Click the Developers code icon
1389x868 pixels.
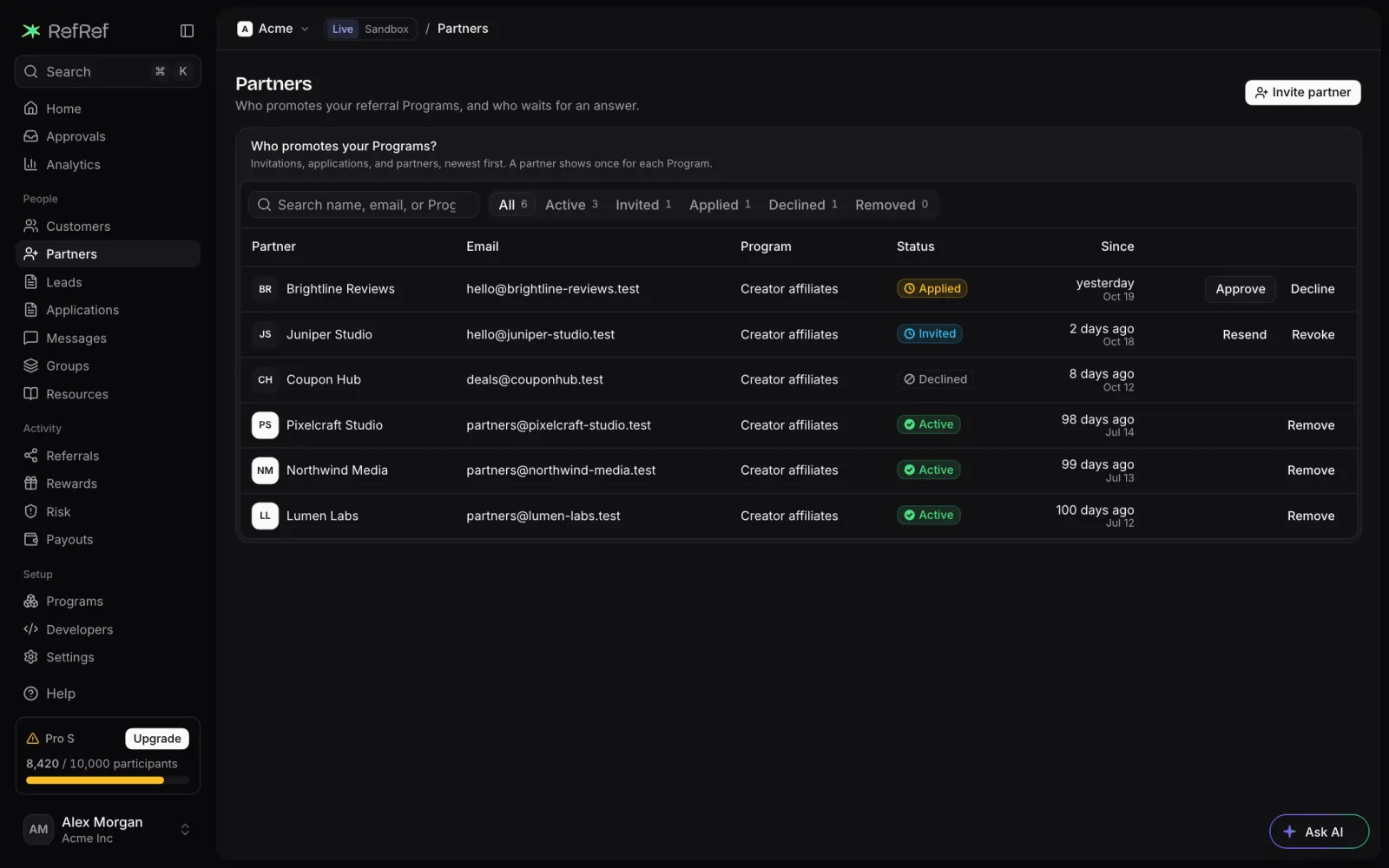[31, 629]
